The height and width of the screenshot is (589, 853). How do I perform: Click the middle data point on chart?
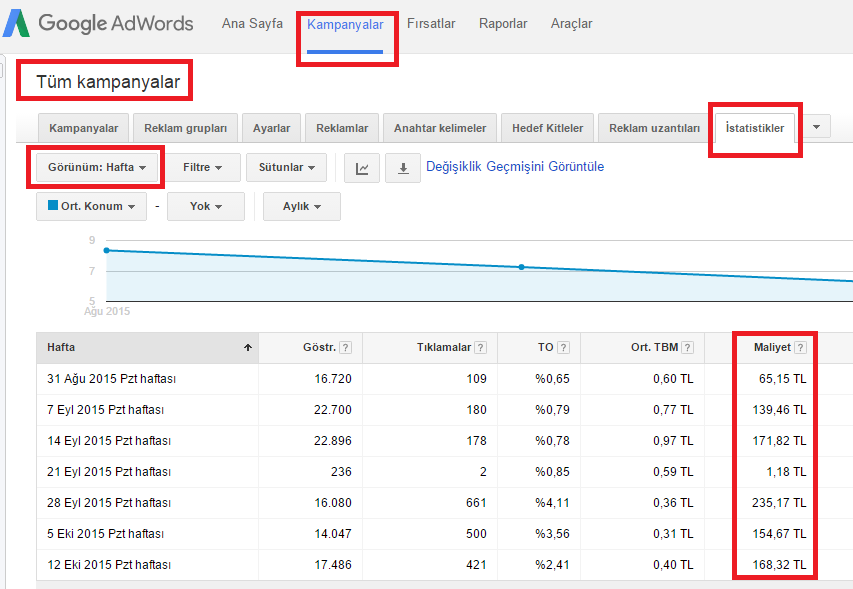click(x=521, y=267)
